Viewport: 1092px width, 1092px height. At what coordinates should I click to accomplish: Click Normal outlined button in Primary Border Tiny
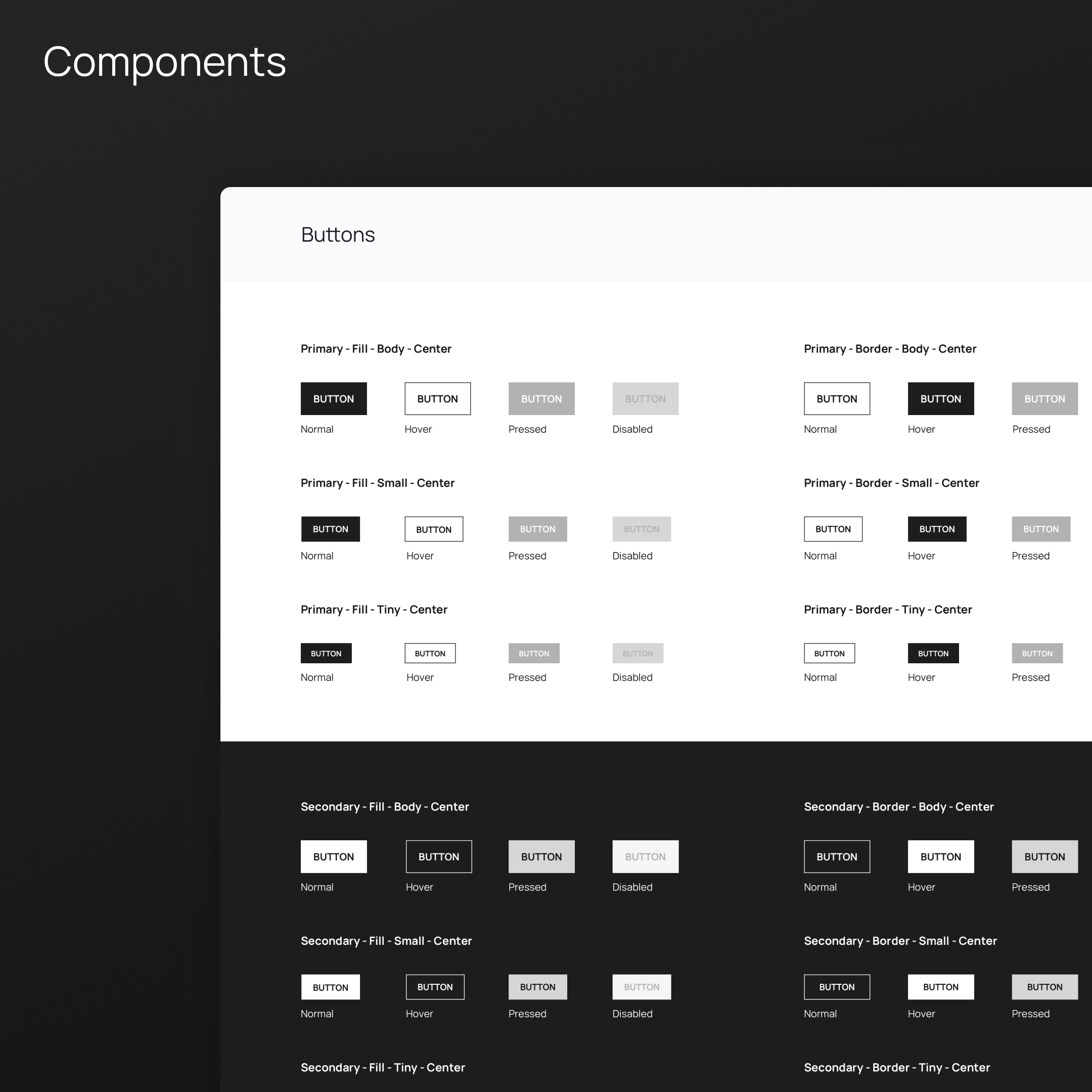click(x=829, y=653)
